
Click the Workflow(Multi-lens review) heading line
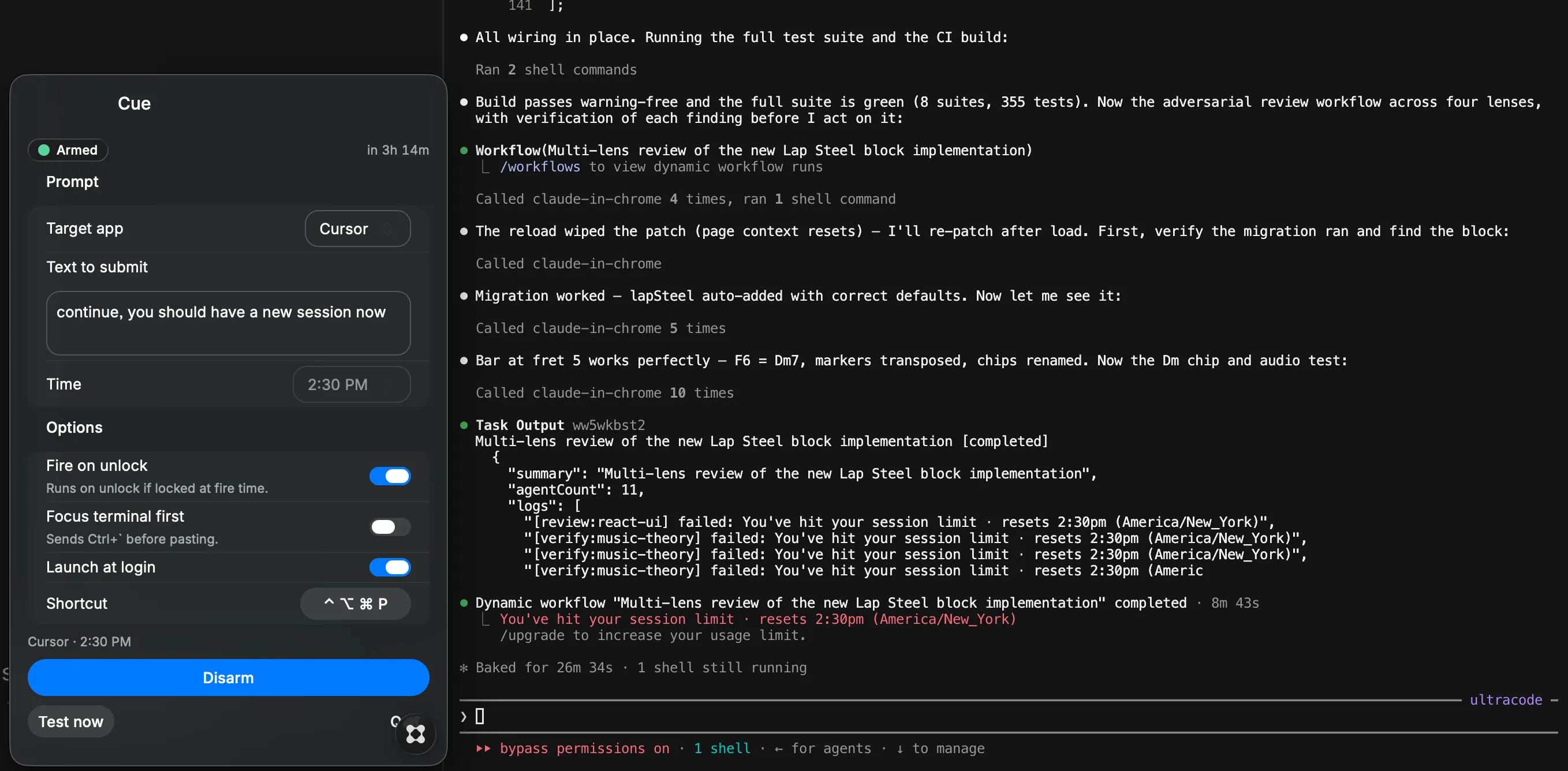click(753, 150)
